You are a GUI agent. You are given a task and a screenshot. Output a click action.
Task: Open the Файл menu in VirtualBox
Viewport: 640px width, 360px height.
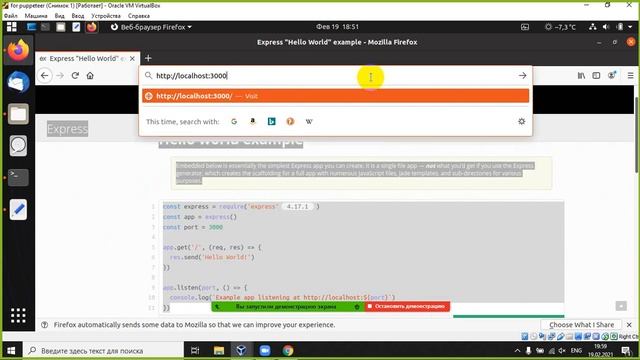11,16
